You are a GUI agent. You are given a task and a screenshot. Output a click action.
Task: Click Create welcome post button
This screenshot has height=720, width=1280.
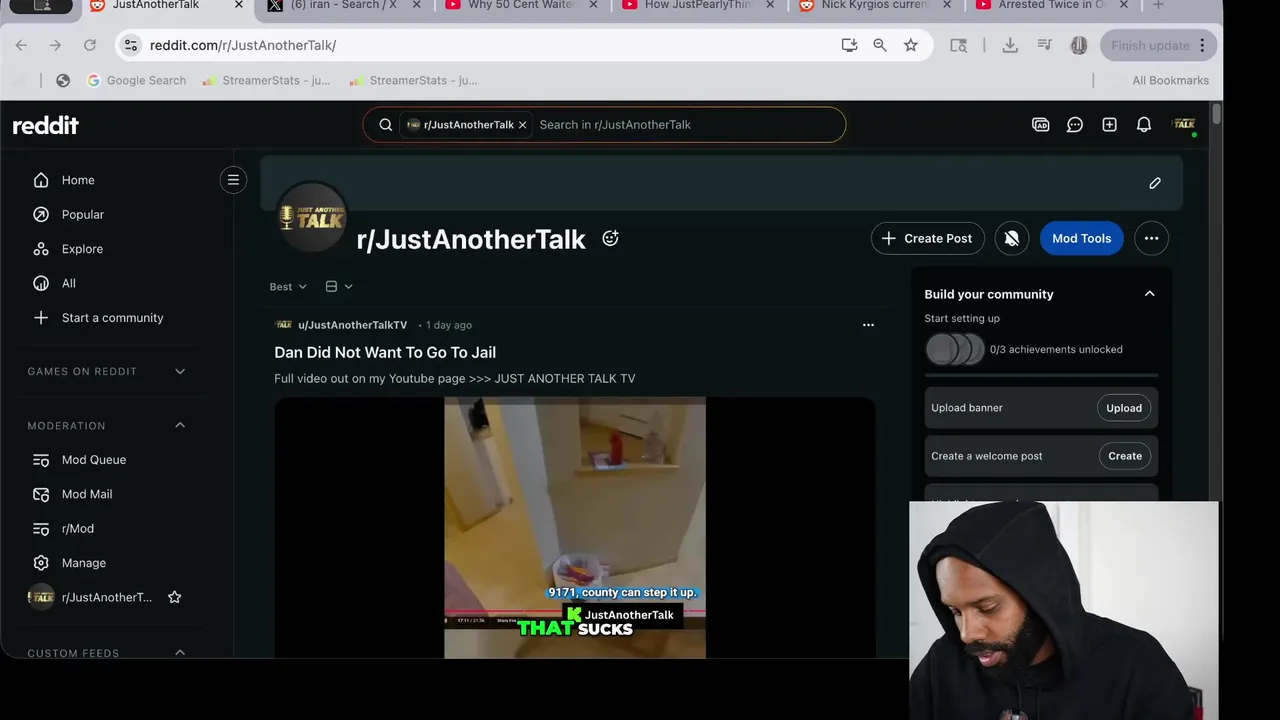[1125, 456]
